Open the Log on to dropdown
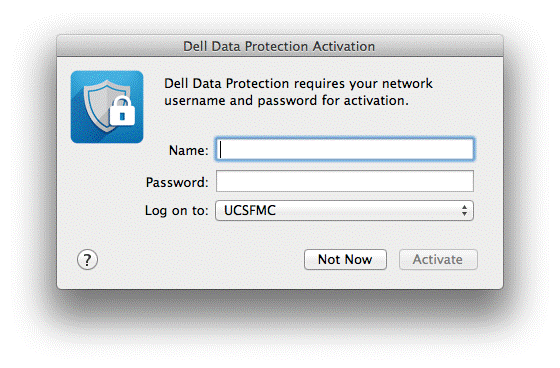Image resolution: width=560 pixels, height=368 pixels. tap(344, 210)
